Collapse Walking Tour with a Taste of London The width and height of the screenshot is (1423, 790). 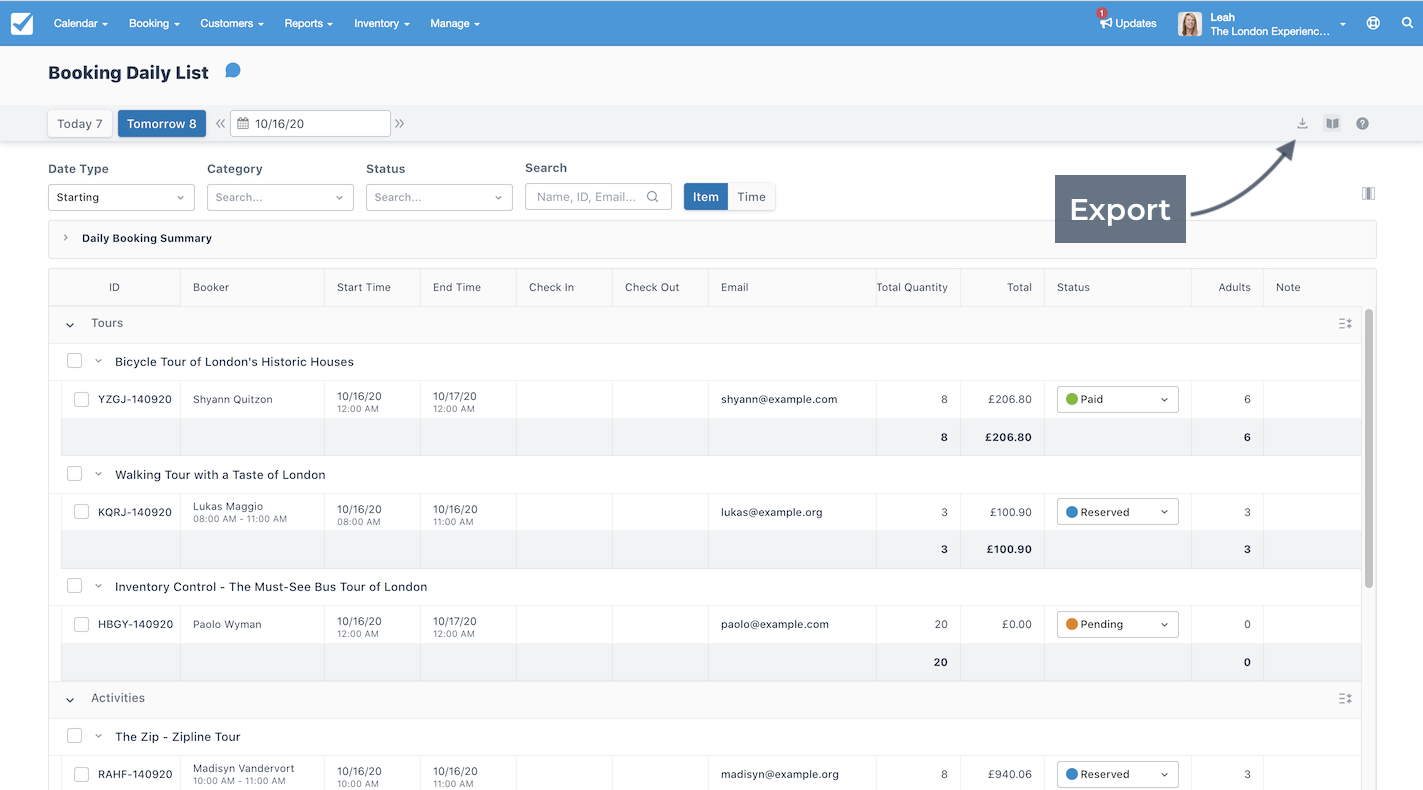pyautogui.click(x=99, y=474)
